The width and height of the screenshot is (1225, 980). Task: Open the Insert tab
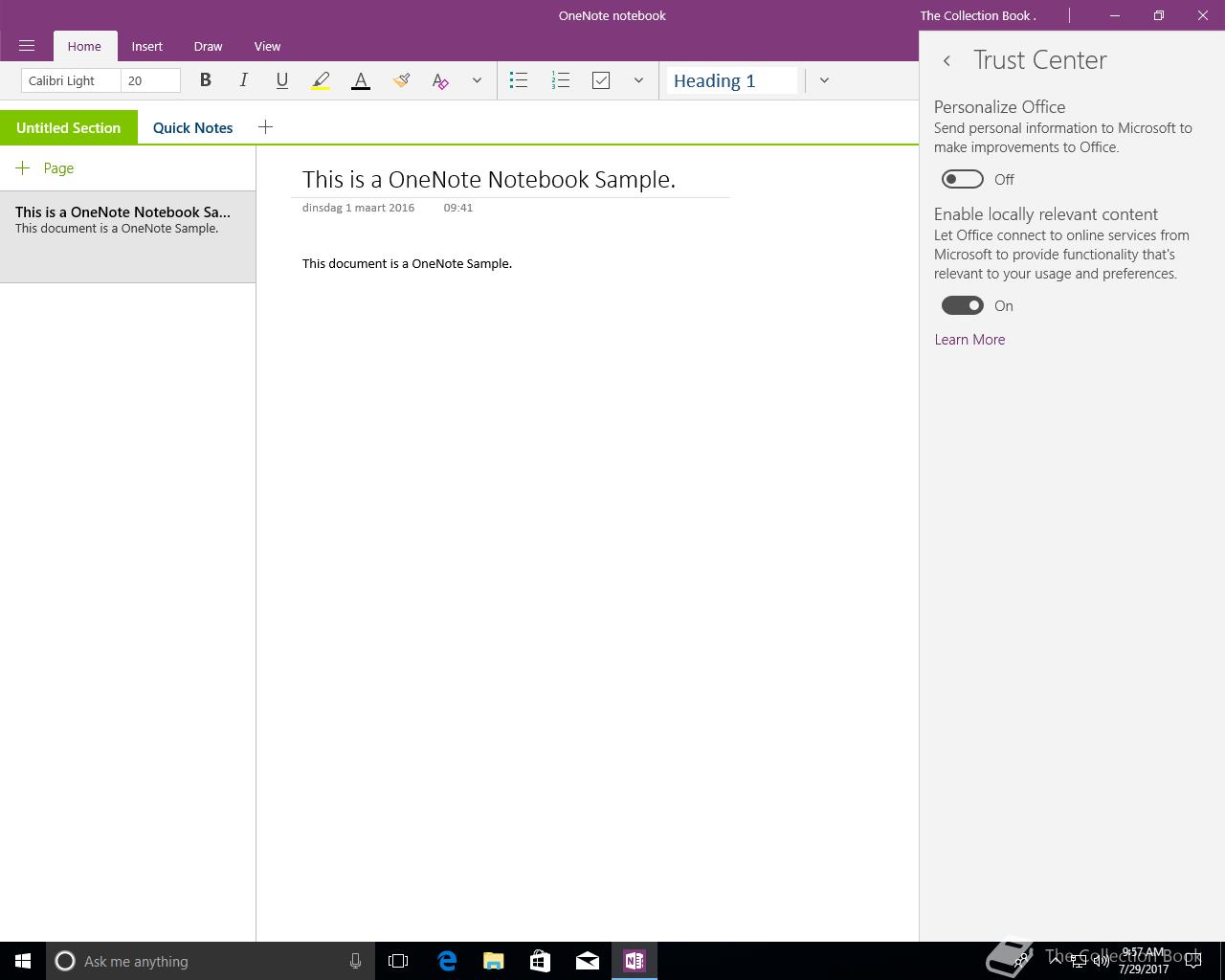point(147,46)
